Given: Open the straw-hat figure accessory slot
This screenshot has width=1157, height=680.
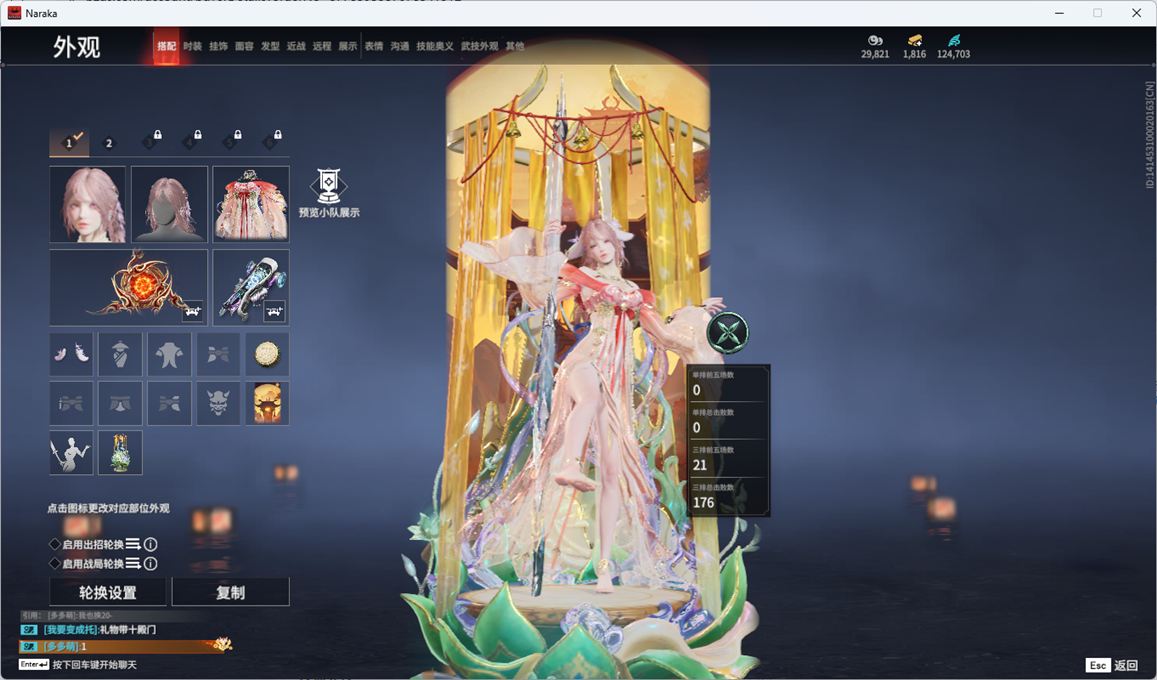Looking at the screenshot, I should 120,355.
